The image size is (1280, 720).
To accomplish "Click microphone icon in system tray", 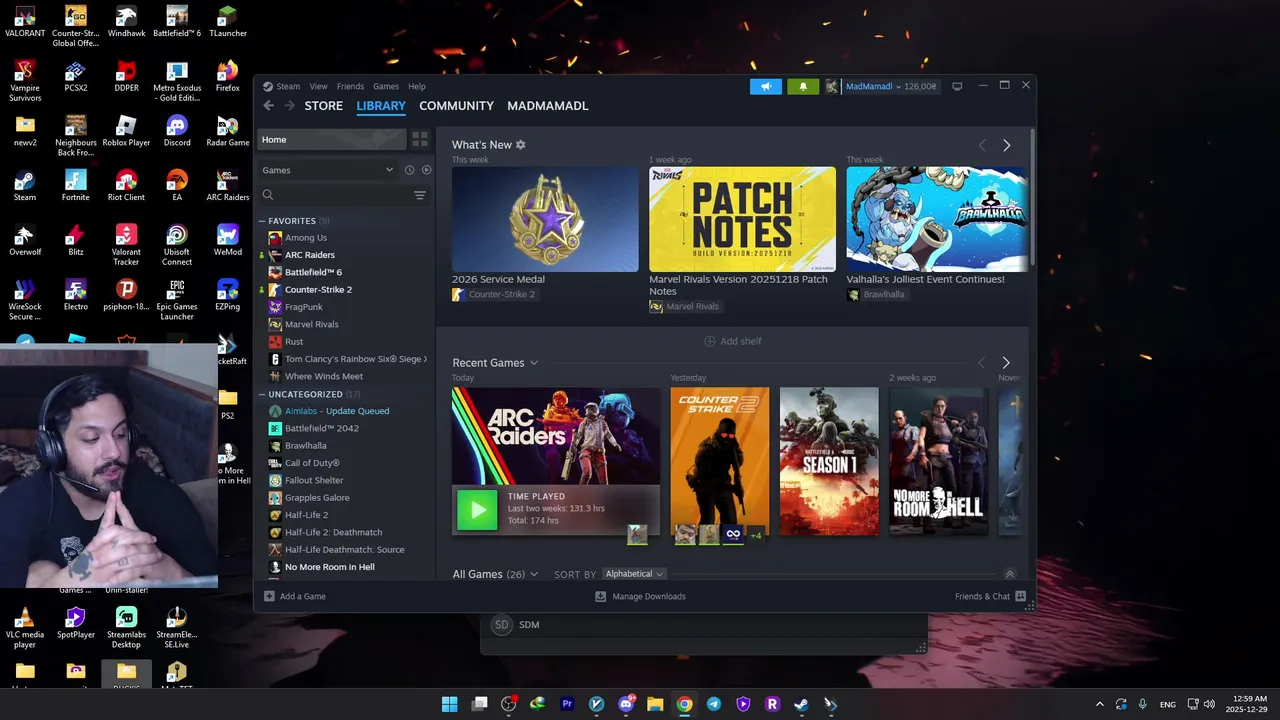I will click(1142, 704).
